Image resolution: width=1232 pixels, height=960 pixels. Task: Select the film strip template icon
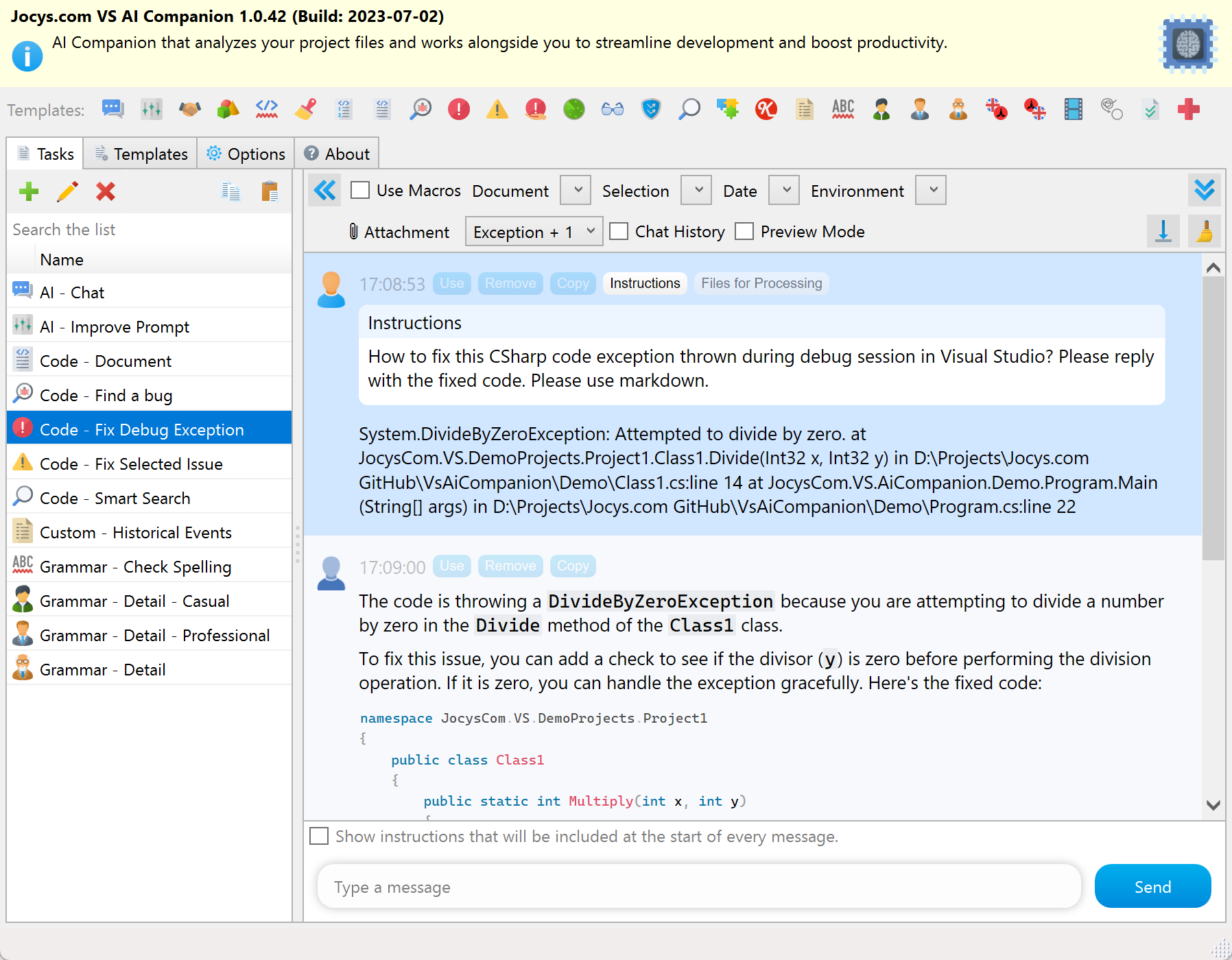pyautogui.click(x=1074, y=110)
